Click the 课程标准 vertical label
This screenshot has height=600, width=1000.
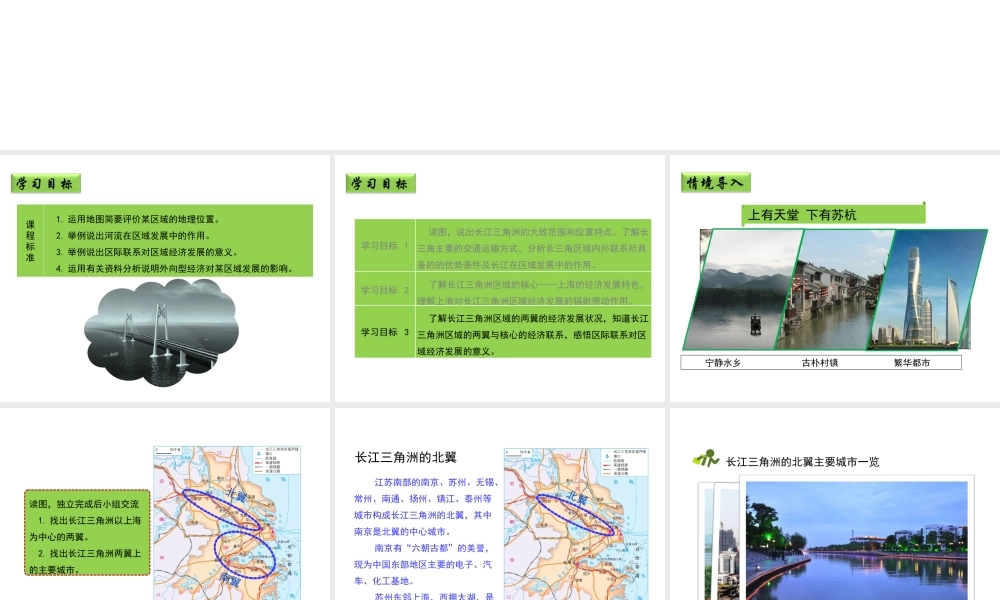coord(30,241)
